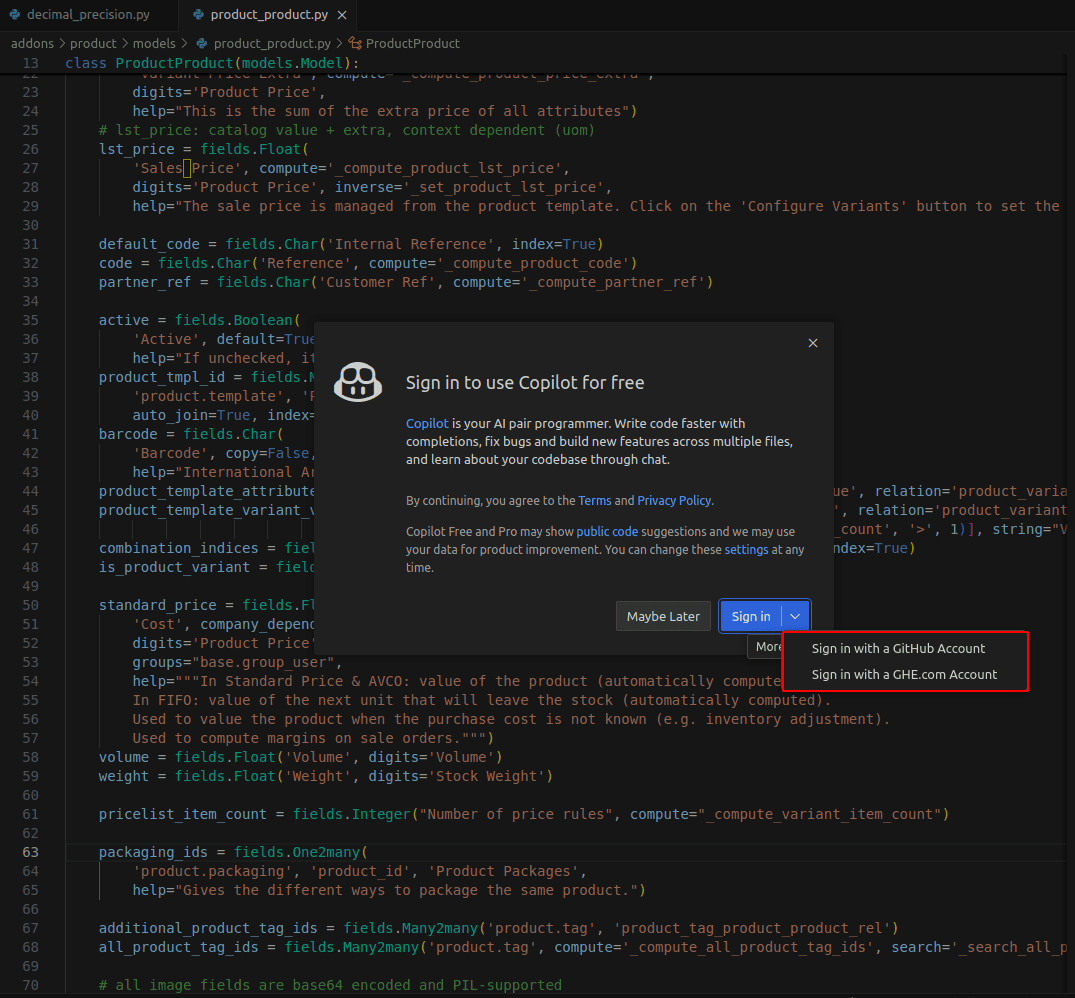1075x998 pixels.
Task: Click the class symbol icon in breadcrumb
Action: pyautogui.click(x=355, y=43)
